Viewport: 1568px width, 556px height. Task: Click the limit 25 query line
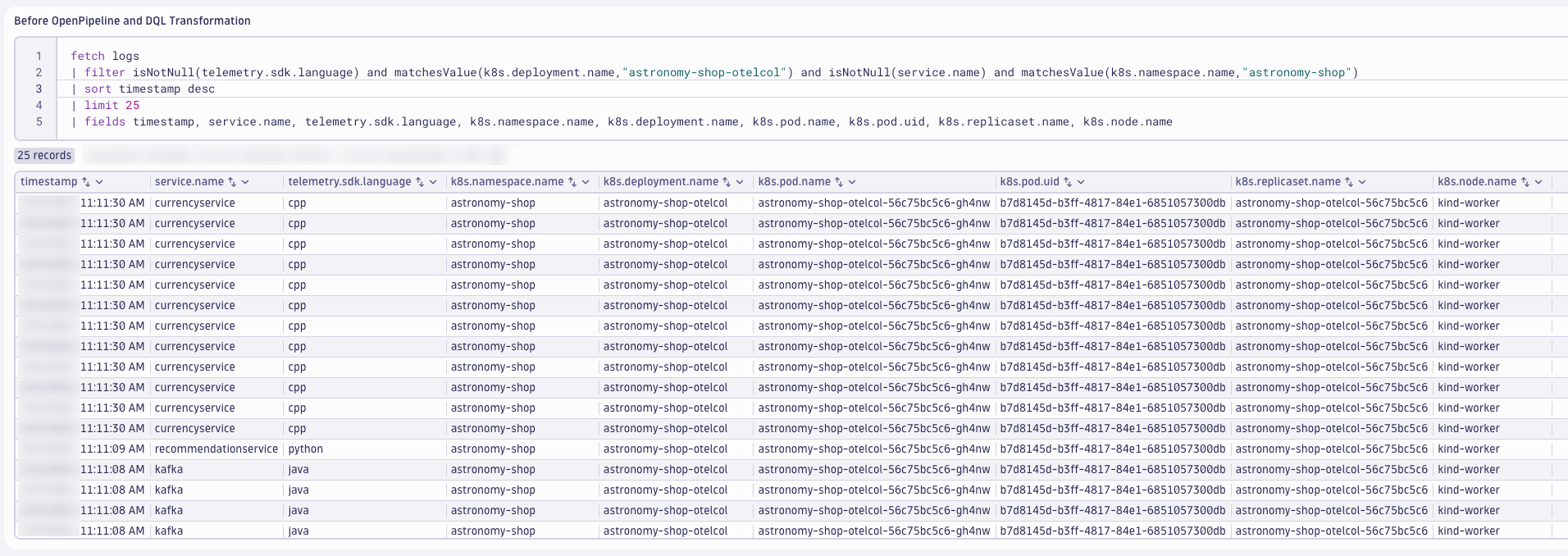pyautogui.click(x=105, y=105)
